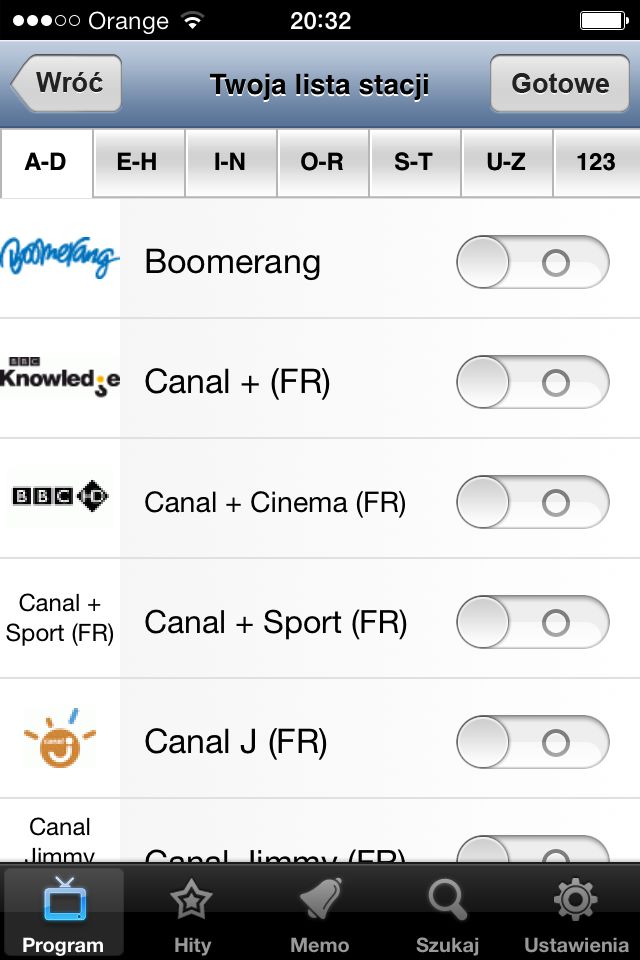The width and height of the screenshot is (640, 960).
Task: Go back with the Wróć button
Action: point(66,83)
